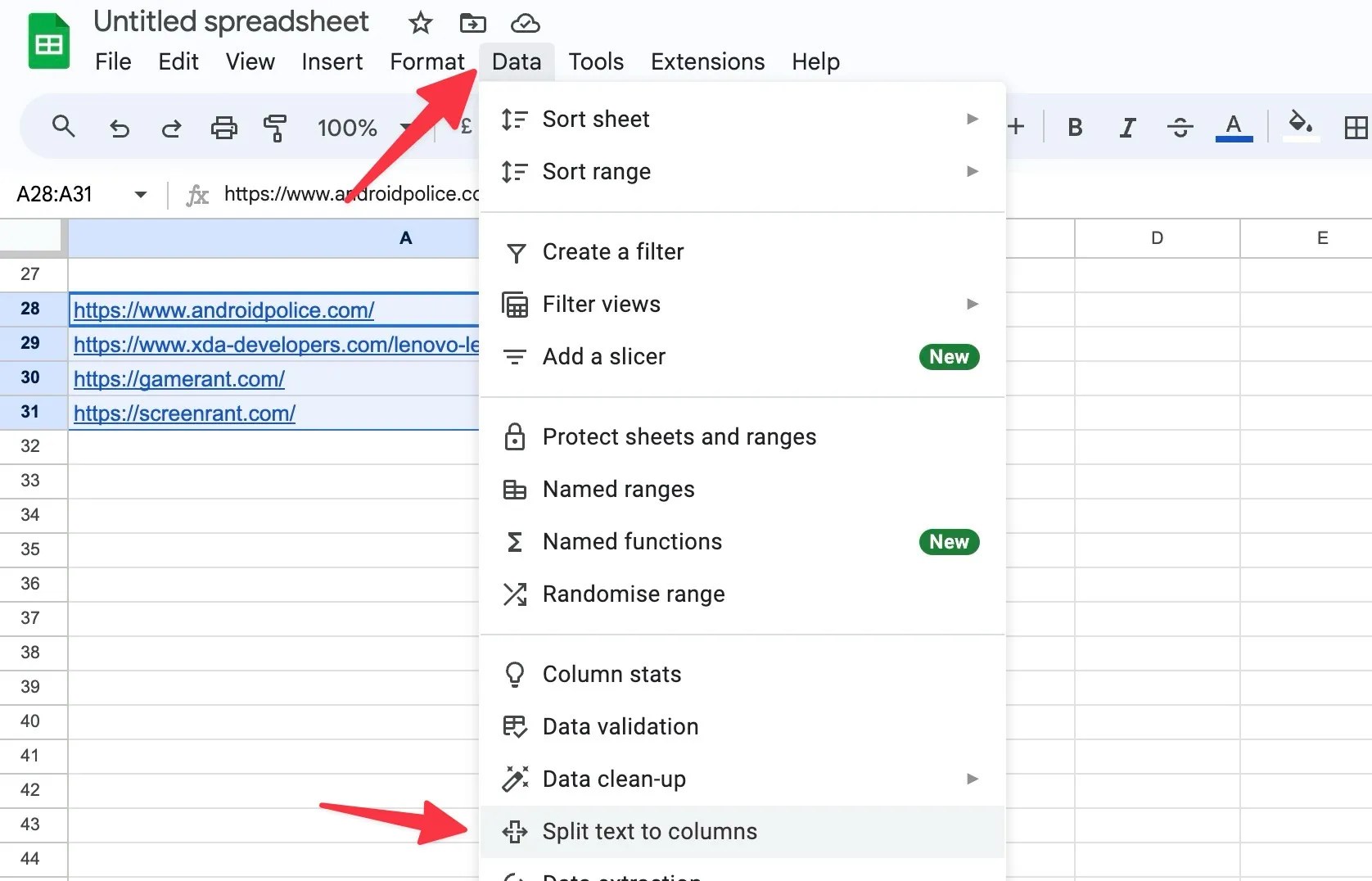This screenshot has height=881, width=1372.
Task: Open the name box dropdown
Action: [x=140, y=194]
